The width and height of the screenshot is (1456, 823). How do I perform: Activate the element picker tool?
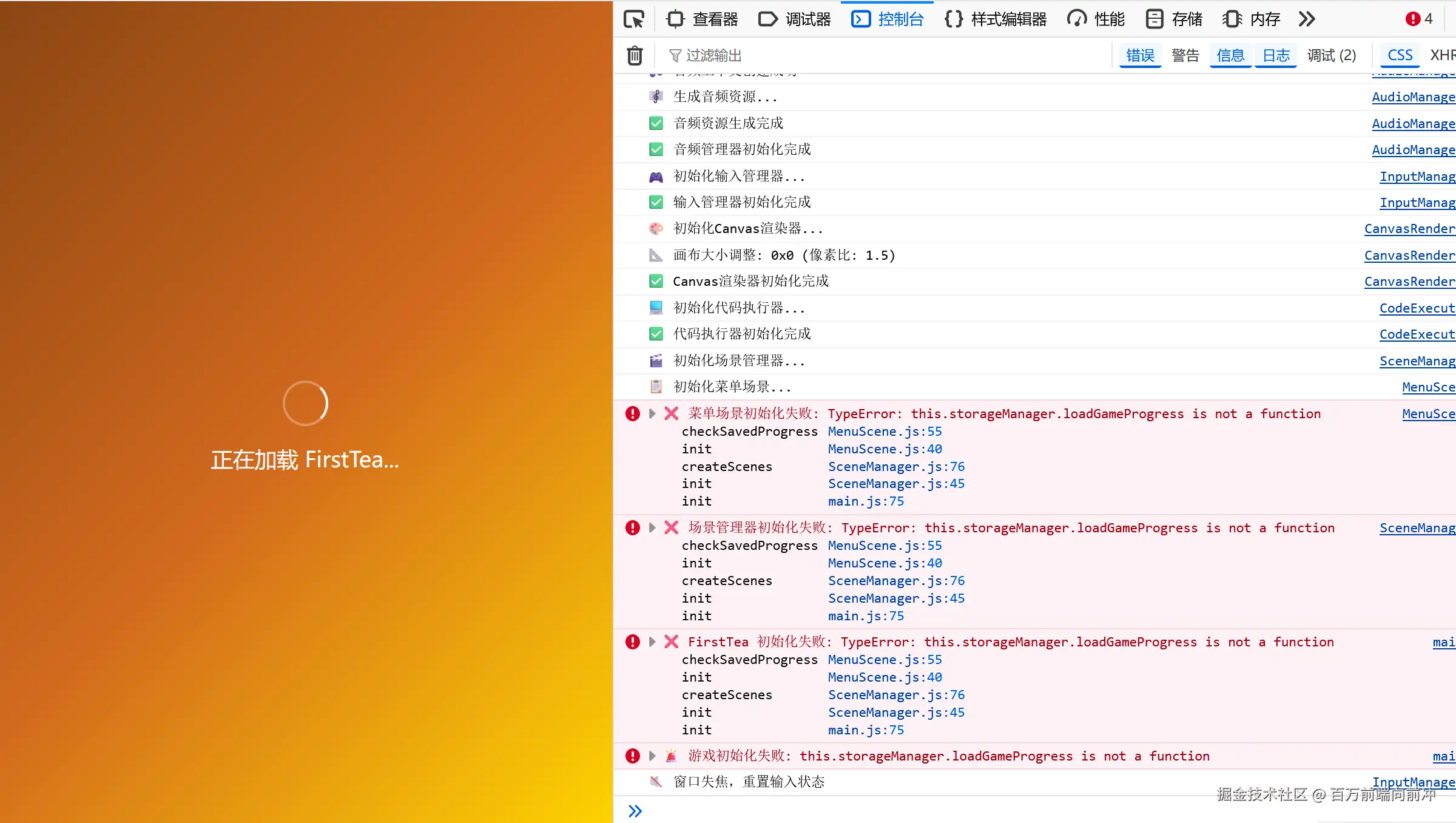pos(633,19)
